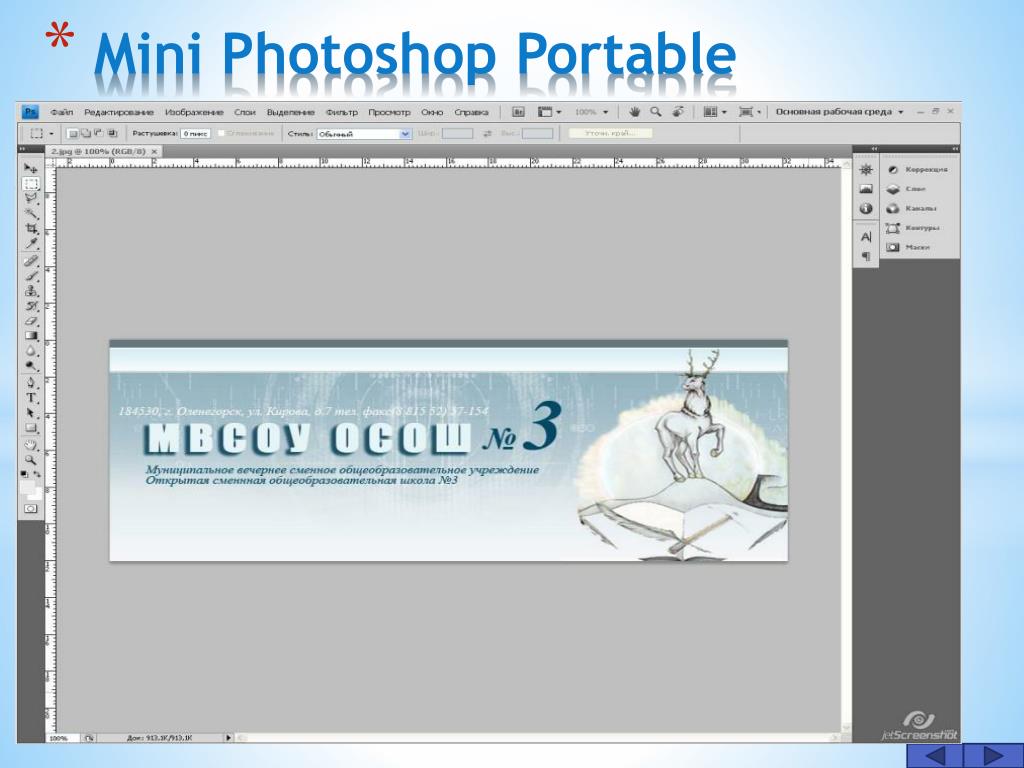Open the Слои menu
1024x768 pixels.
tap(245, 112)
